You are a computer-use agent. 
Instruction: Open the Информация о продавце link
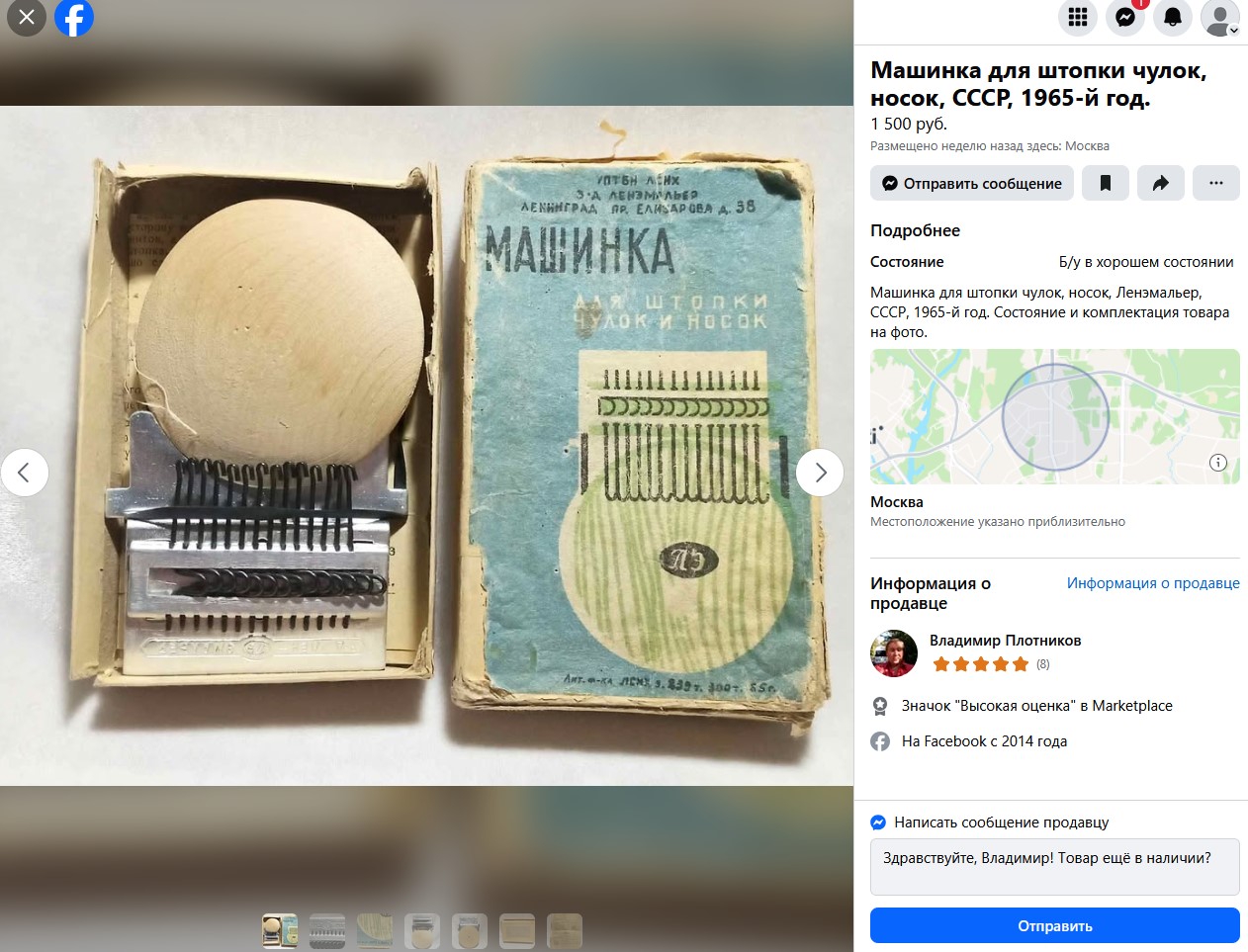point(1153,583)
